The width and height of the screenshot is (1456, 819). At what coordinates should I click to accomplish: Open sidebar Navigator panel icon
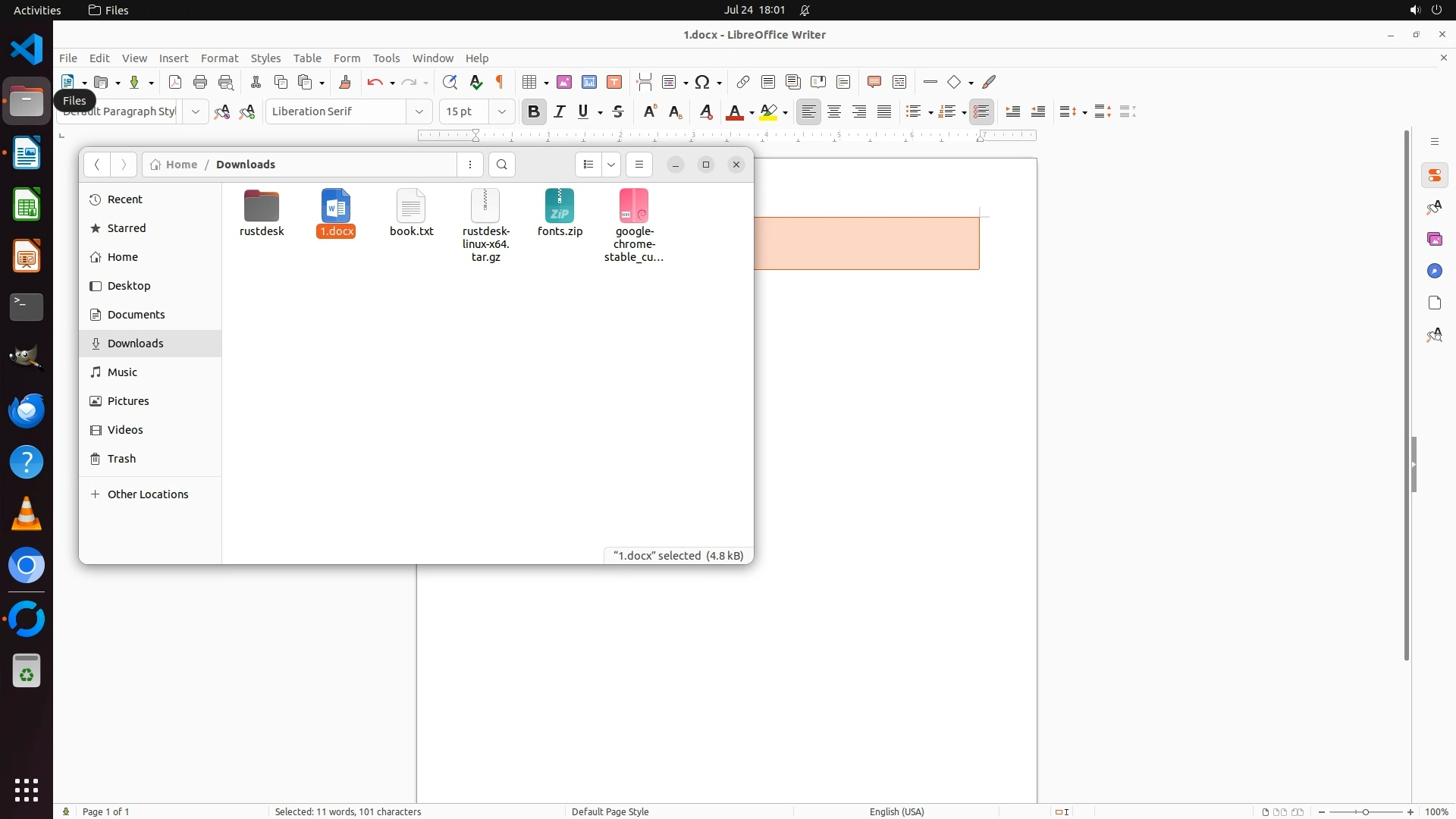click(1434, 271)
